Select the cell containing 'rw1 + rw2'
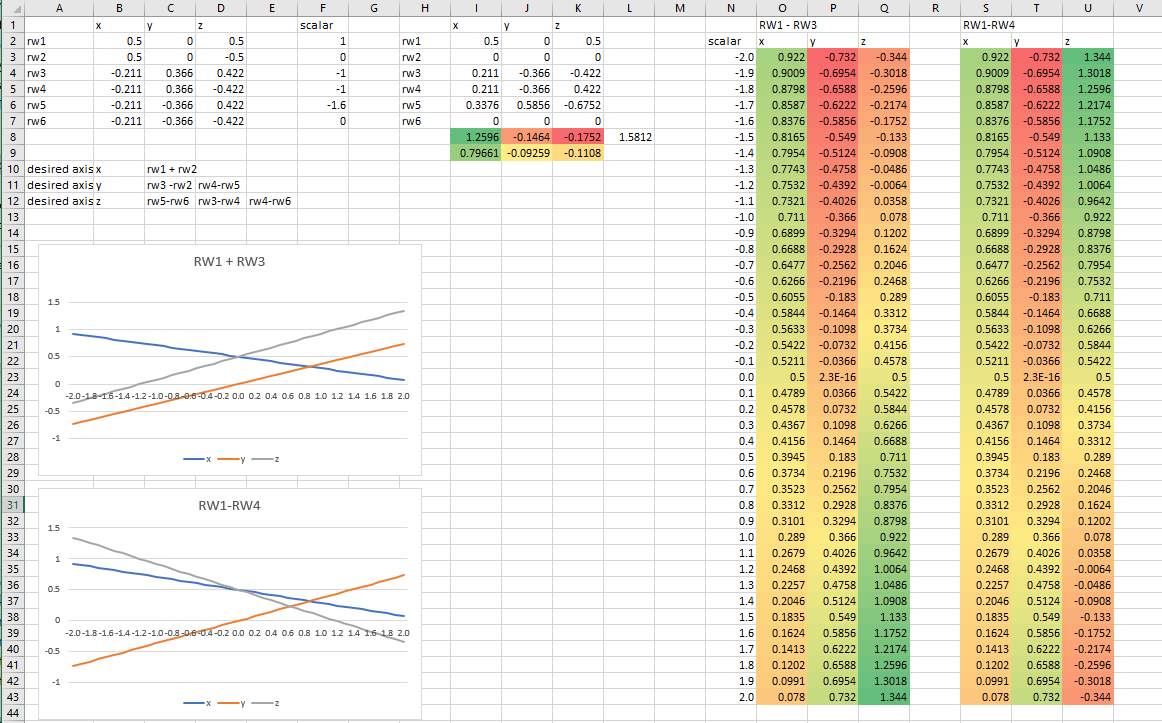The image size is (1162, 723). (x=170, y=169)
